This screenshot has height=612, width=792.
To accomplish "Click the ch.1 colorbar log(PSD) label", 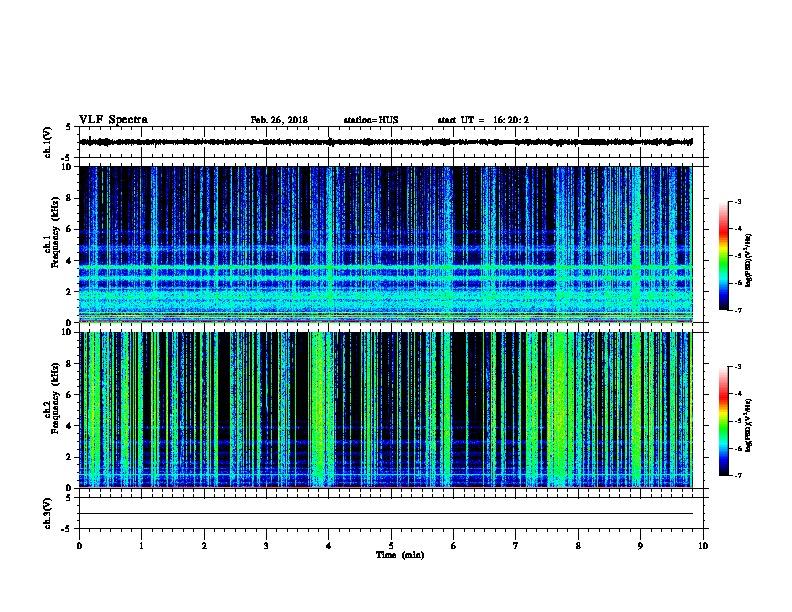I will [749, 261].
